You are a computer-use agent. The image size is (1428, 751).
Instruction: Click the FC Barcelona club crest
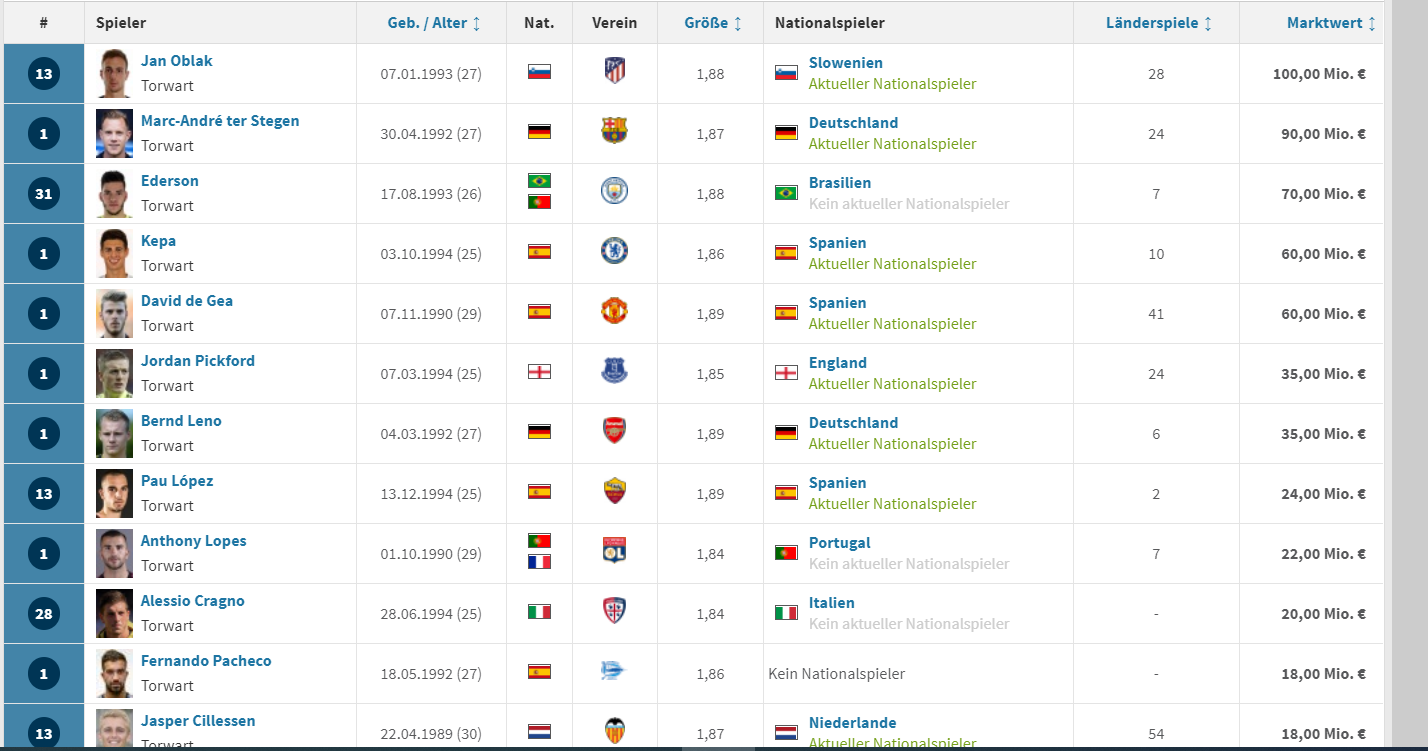(x=614, y=130)
